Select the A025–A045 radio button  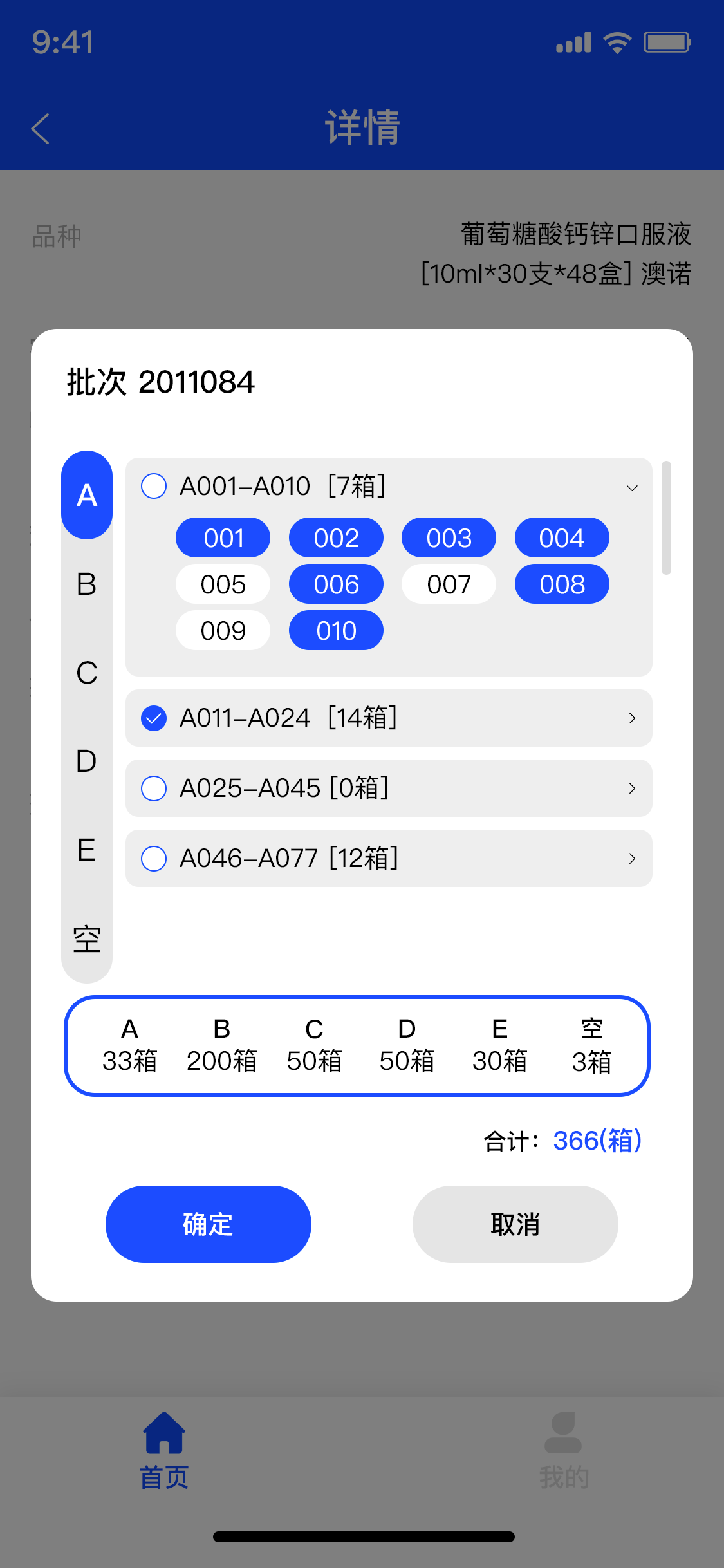click(154, 789)
